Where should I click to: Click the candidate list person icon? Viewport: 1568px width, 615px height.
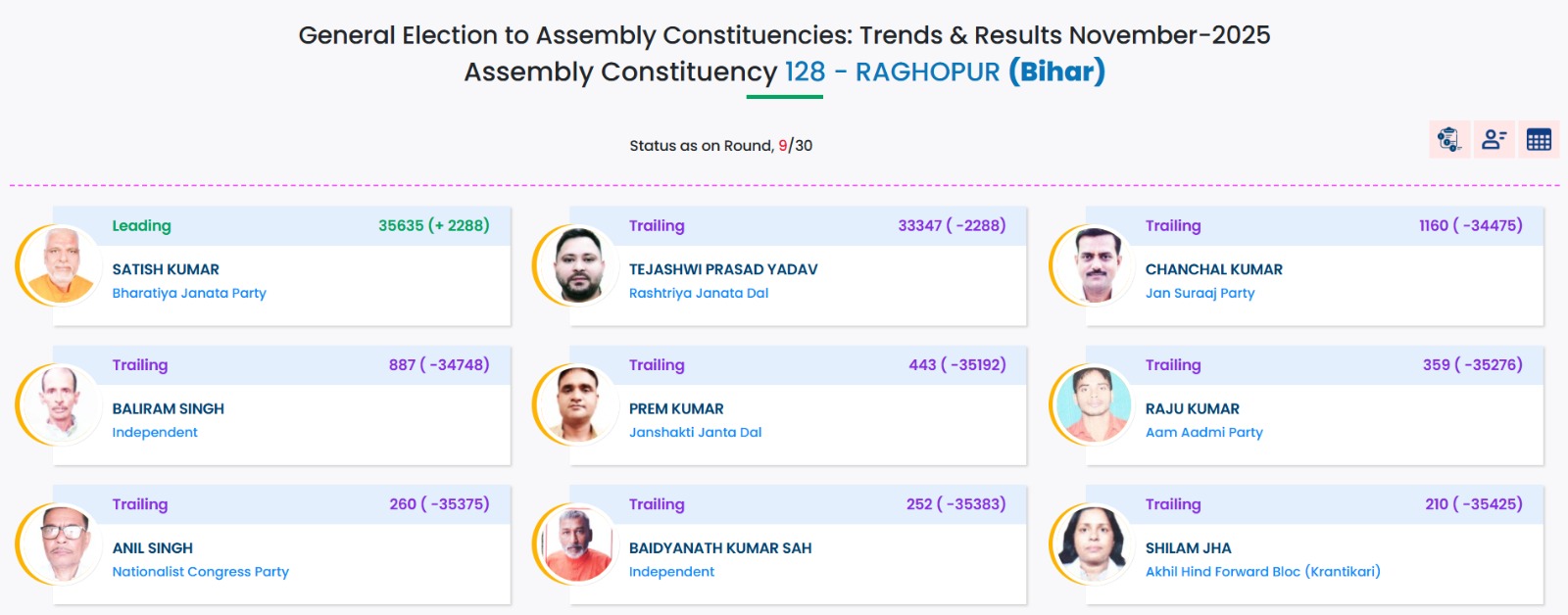coord(1494,140)
